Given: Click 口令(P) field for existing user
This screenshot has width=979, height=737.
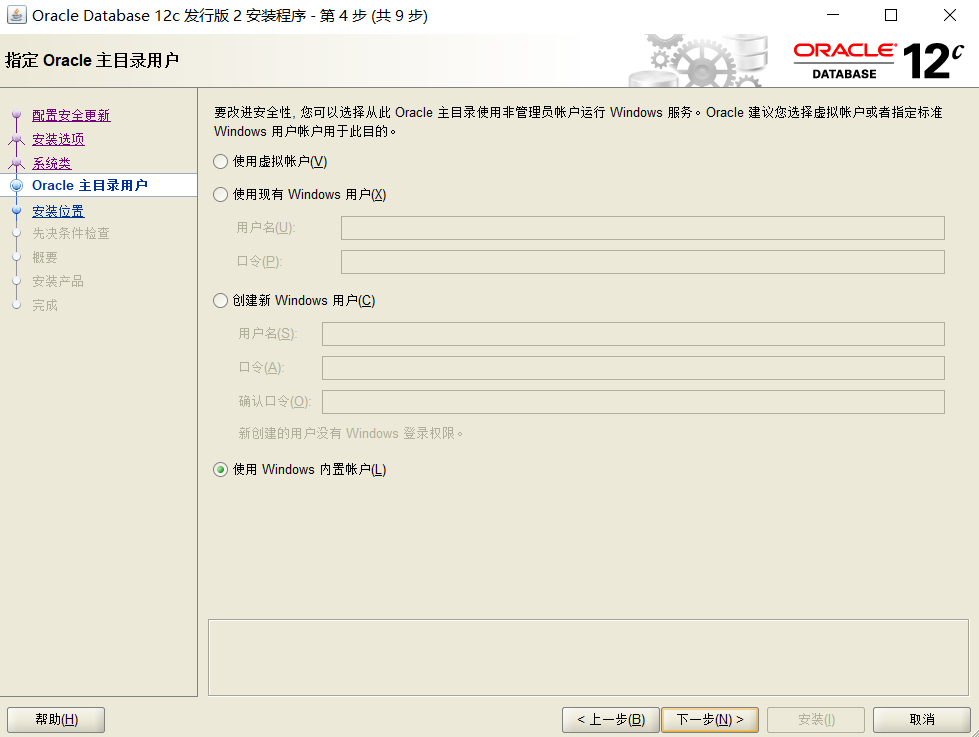Looking at the screenshot, I should pos(642,262).
